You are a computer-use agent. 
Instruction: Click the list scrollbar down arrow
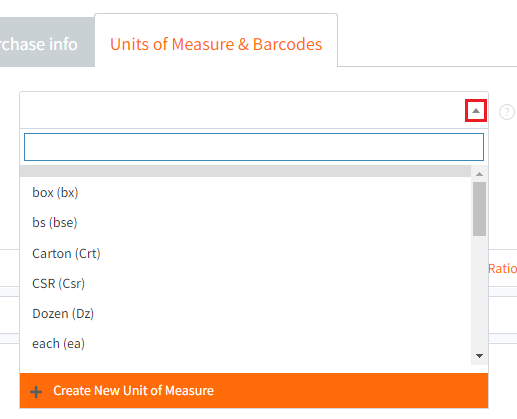479,356
